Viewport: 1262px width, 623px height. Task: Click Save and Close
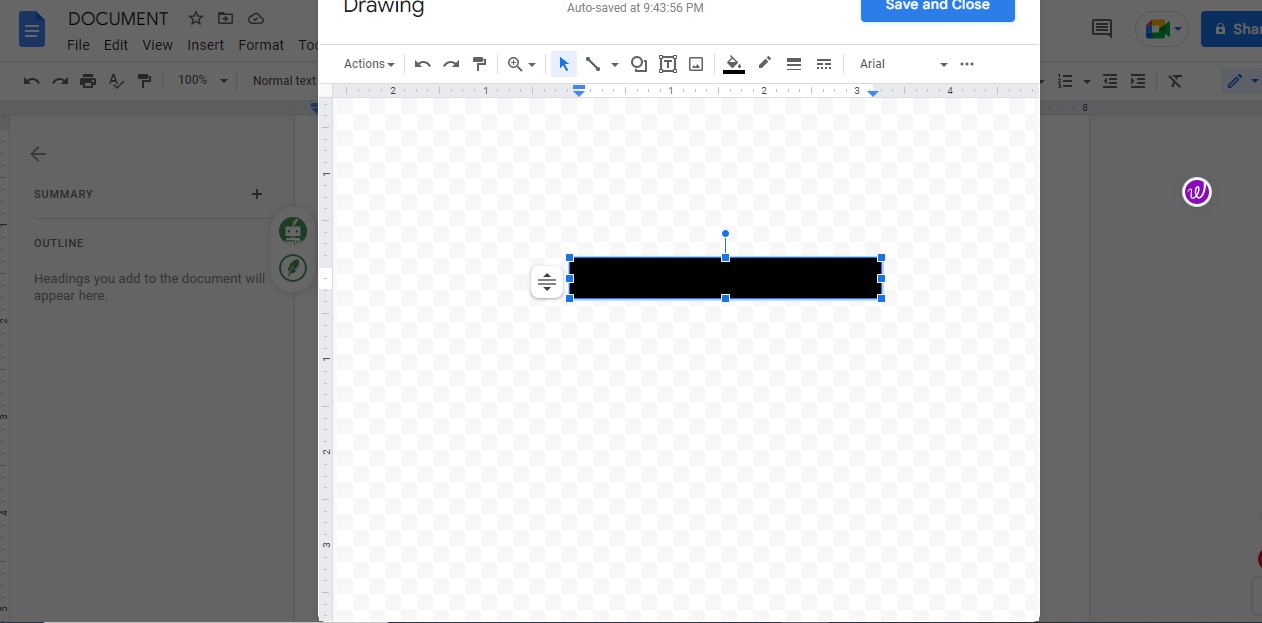tap(936, 5)
